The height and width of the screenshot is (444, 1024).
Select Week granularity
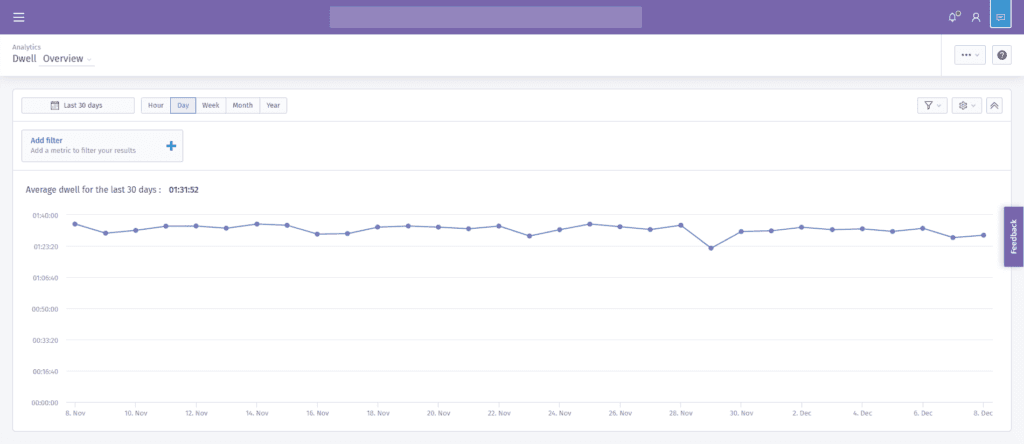(x=210, y=105)
